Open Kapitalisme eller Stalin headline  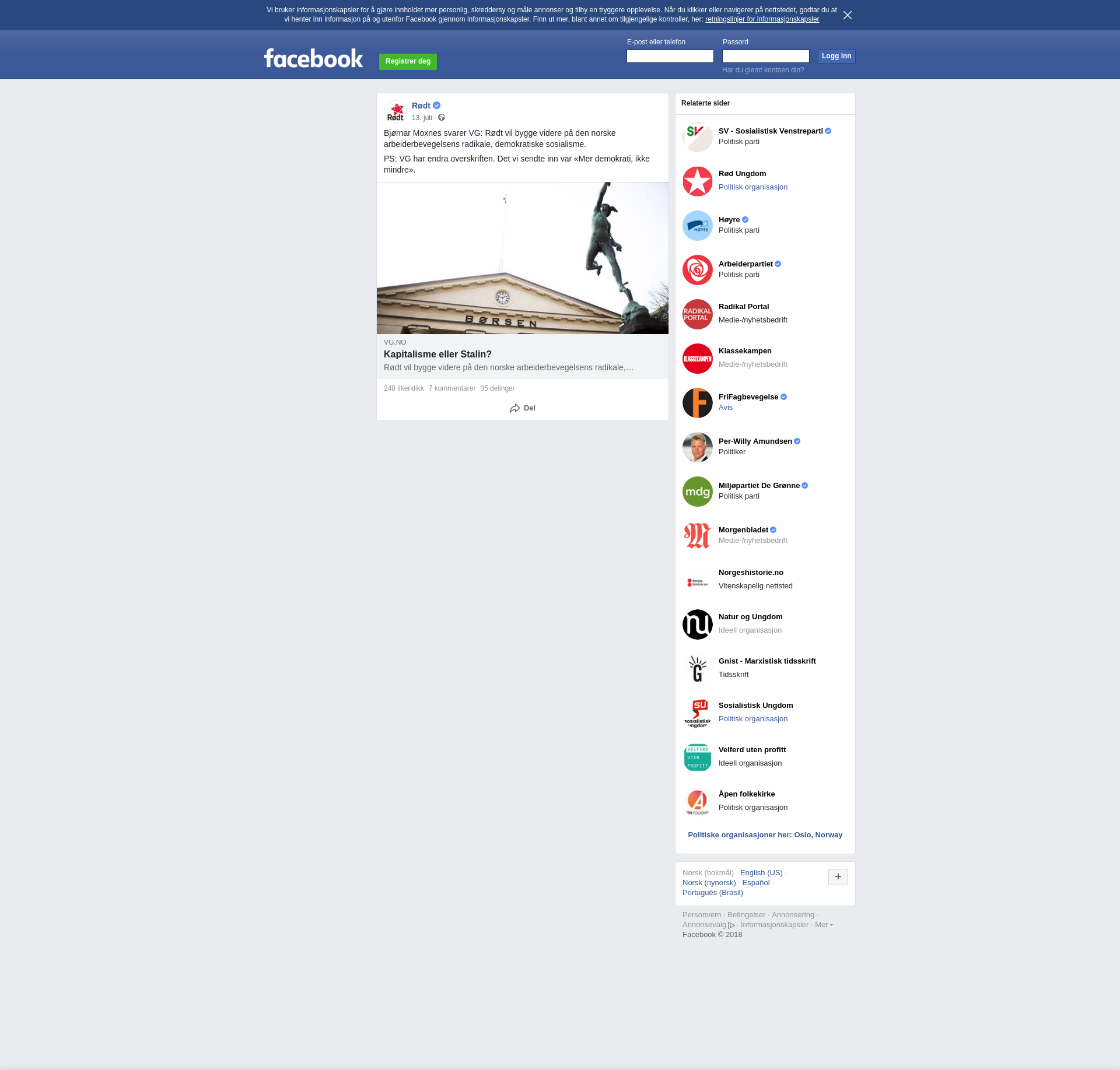437,355
